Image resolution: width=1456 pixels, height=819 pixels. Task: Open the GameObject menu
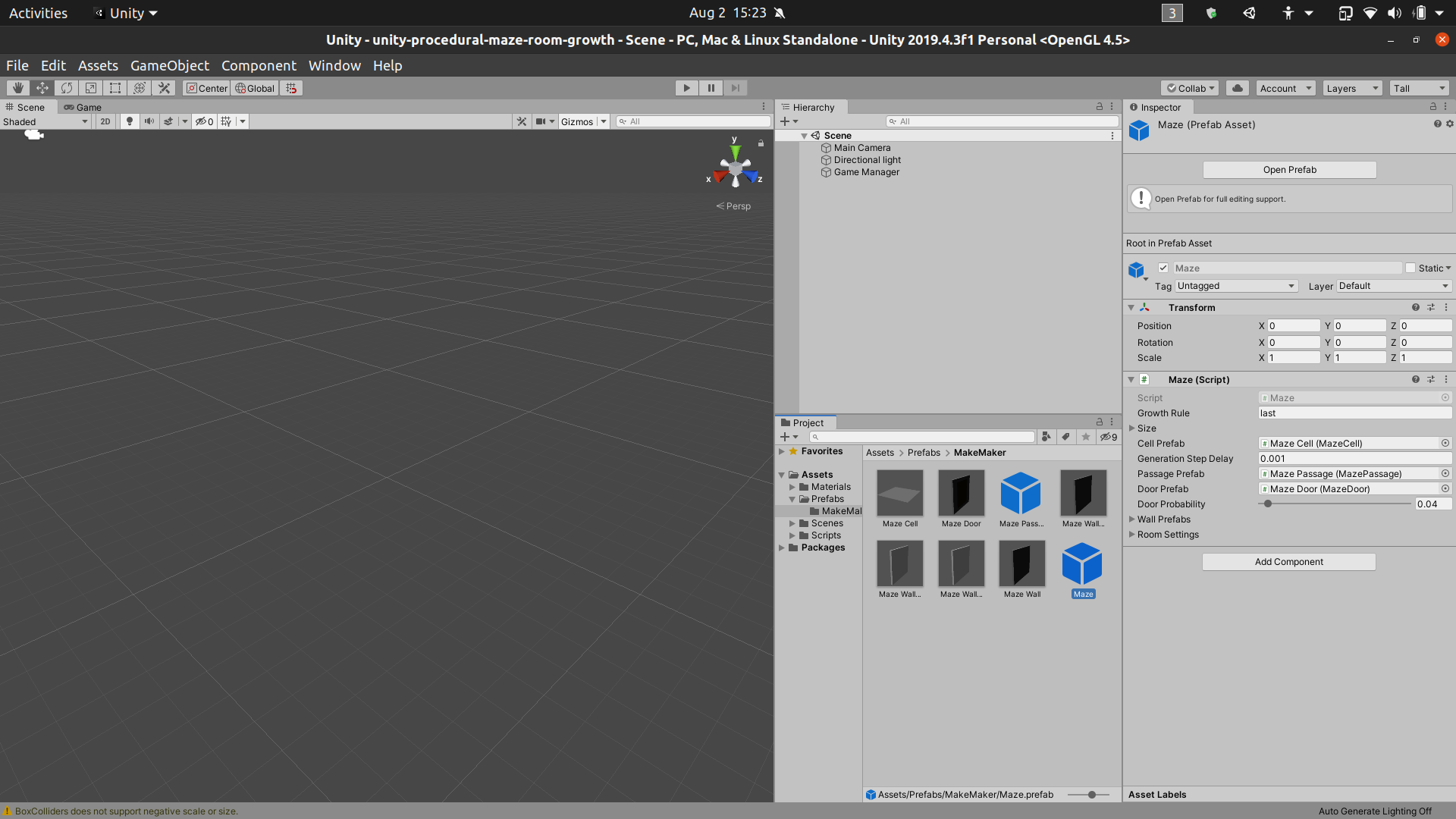coord(169,65)
